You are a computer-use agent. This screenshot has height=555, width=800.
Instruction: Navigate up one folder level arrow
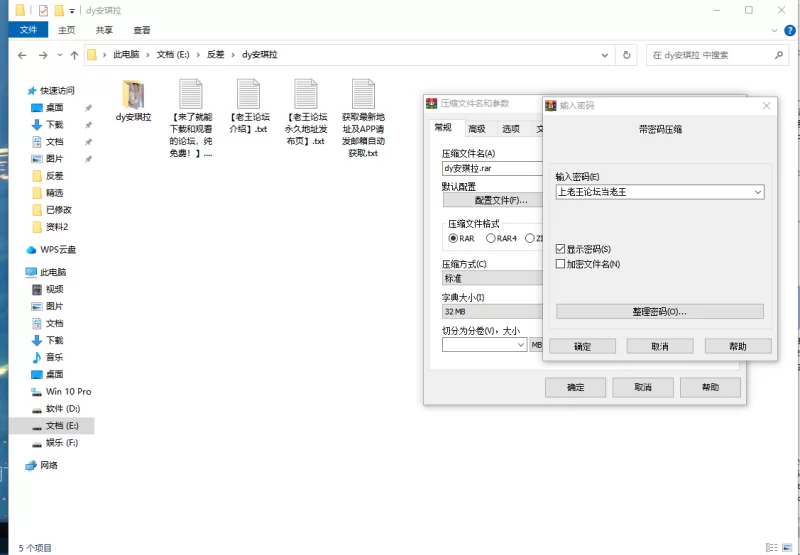[74, 55]
